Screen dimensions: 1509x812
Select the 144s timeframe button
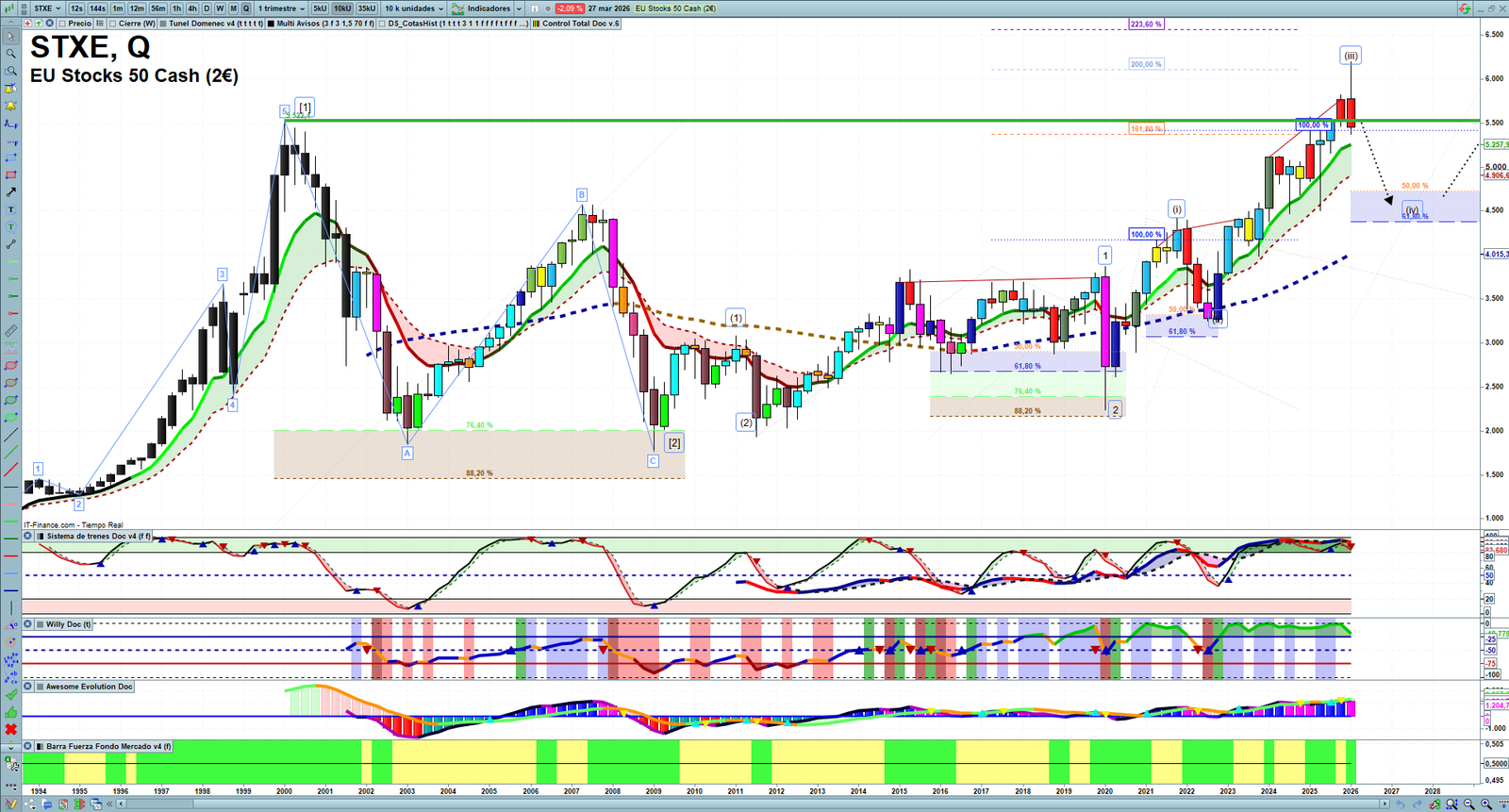click(98, 8)
